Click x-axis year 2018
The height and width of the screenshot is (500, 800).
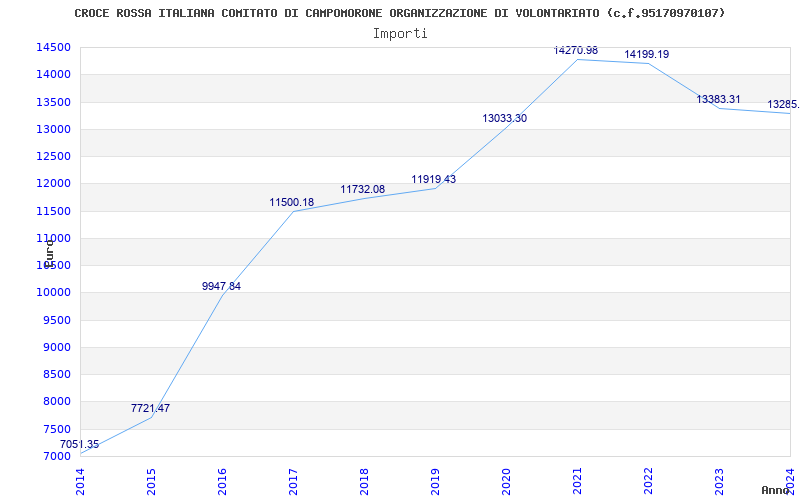(x=364, y=482)
